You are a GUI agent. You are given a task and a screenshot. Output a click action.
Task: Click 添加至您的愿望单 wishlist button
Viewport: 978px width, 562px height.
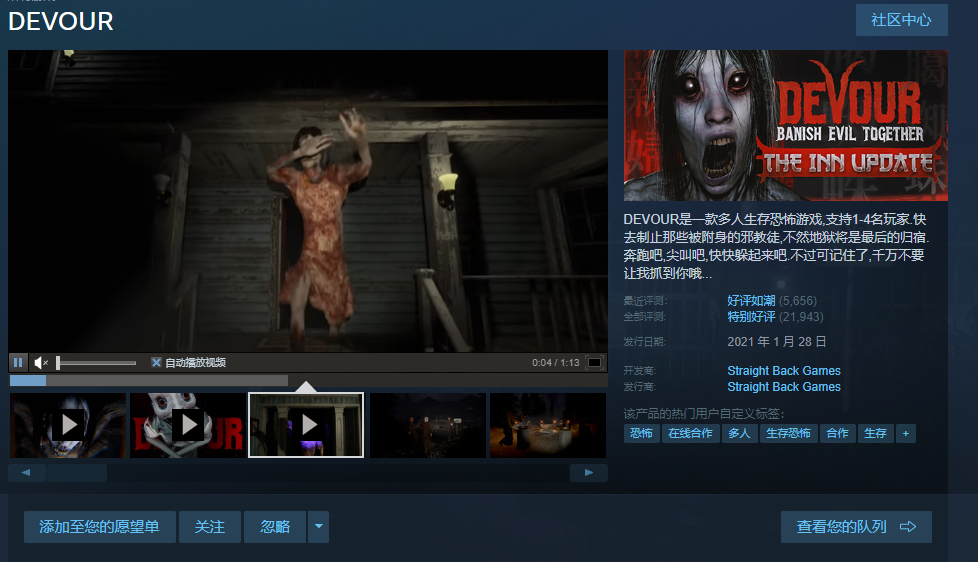(100, 527)
